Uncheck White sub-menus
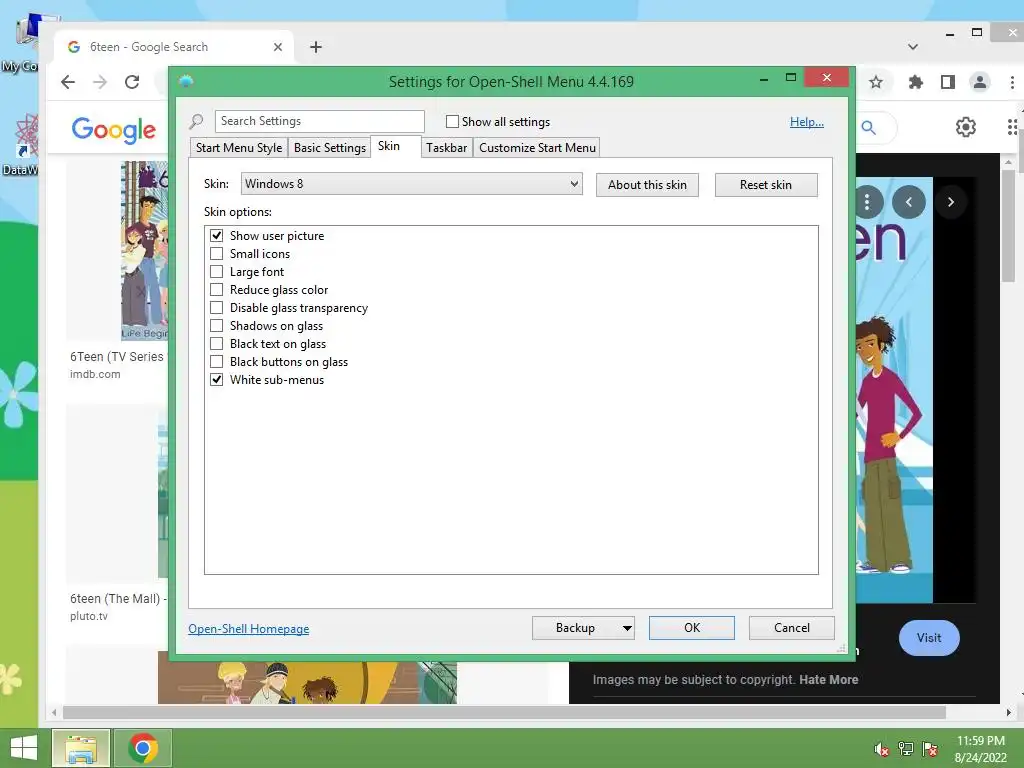1024x768 pixels. 216,379
